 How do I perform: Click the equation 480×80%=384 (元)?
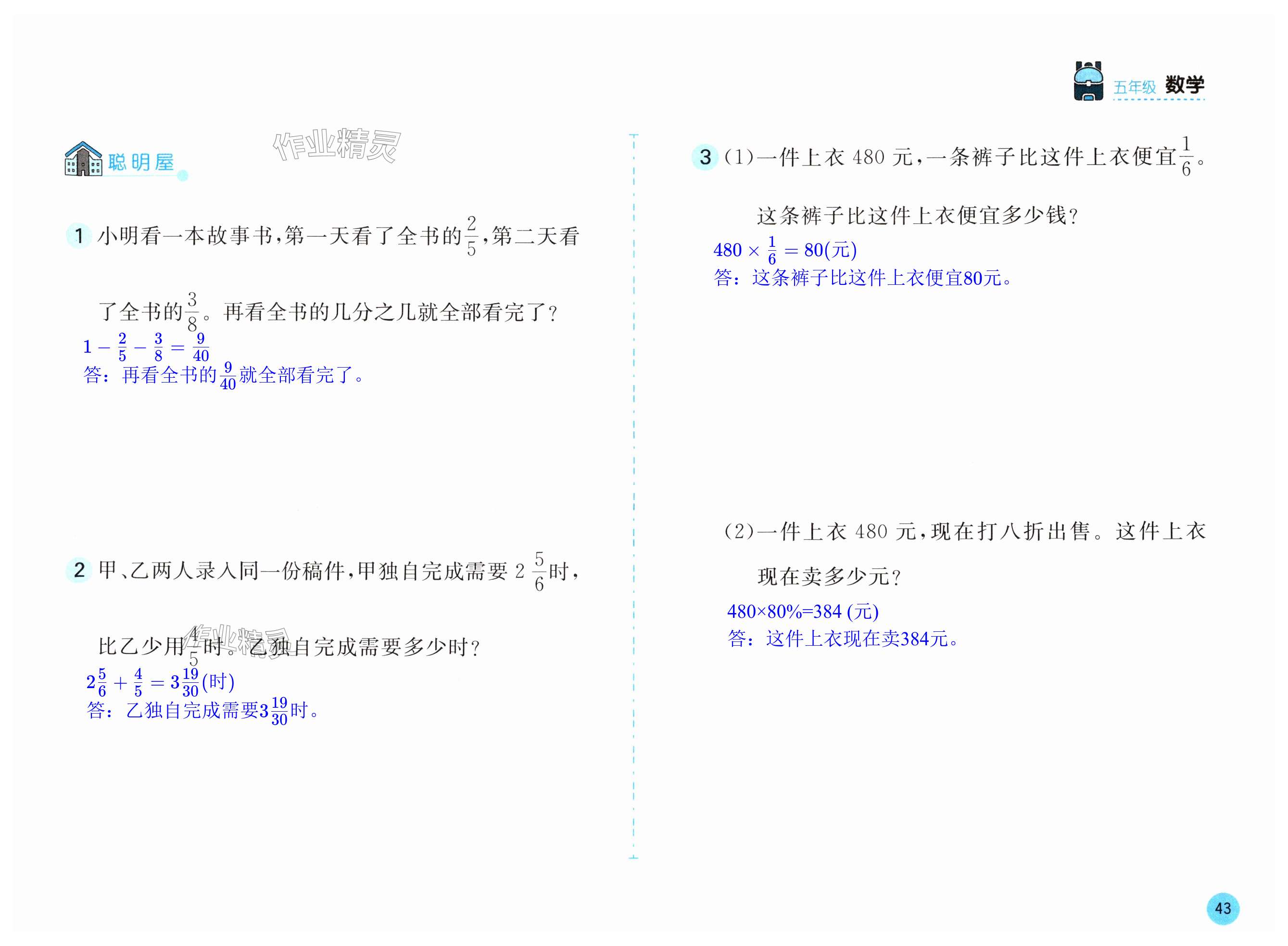point(803,612)
